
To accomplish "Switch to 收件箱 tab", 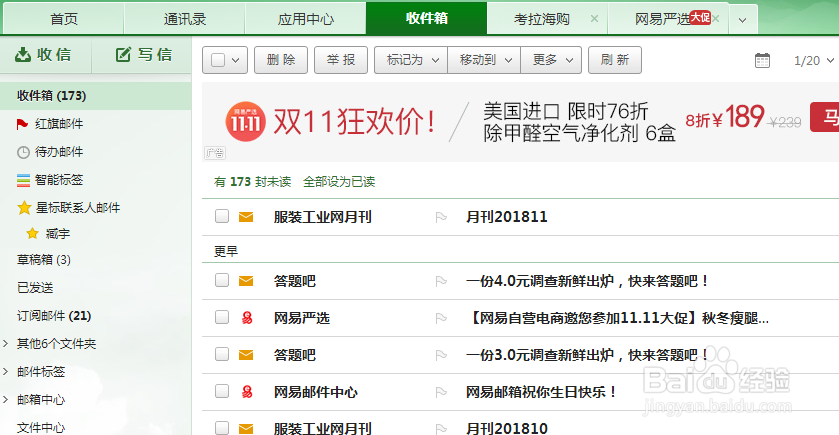I will click(x=426, y=18).
